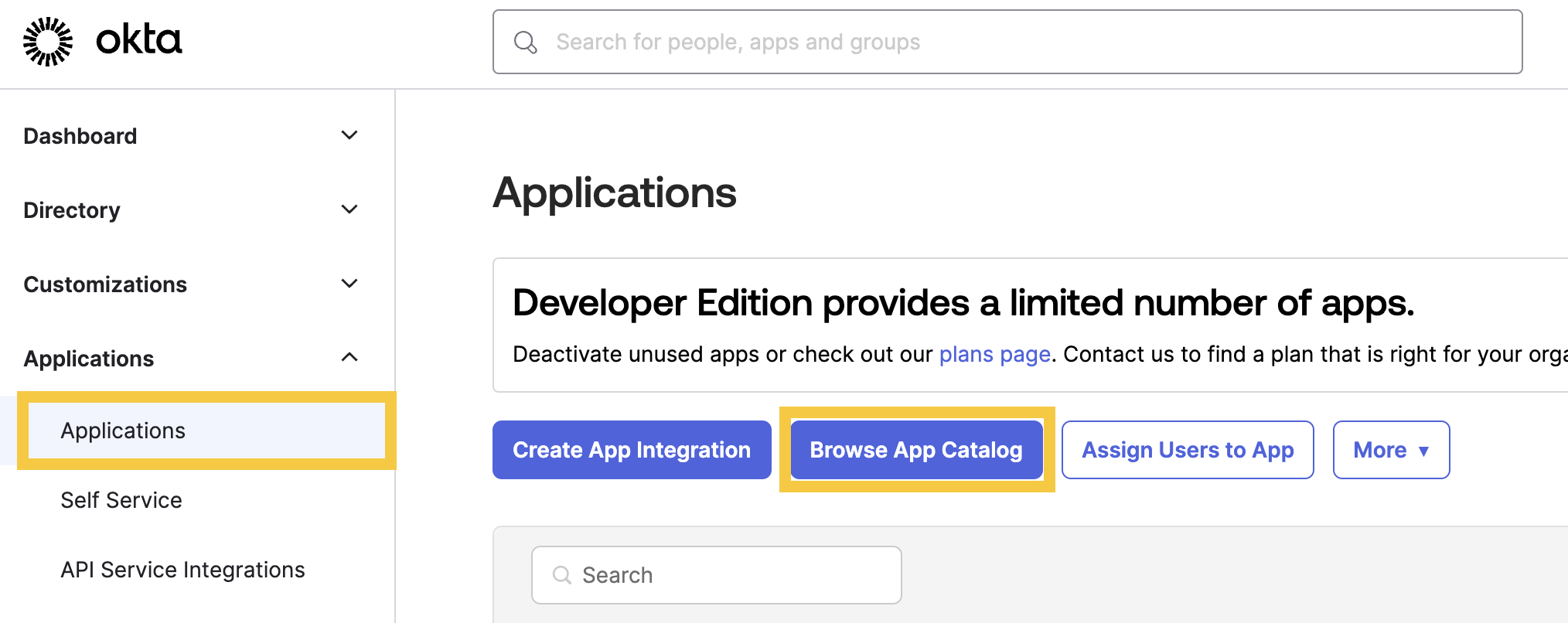
Task: Select Self Service in sidebar
Action: 121,500
